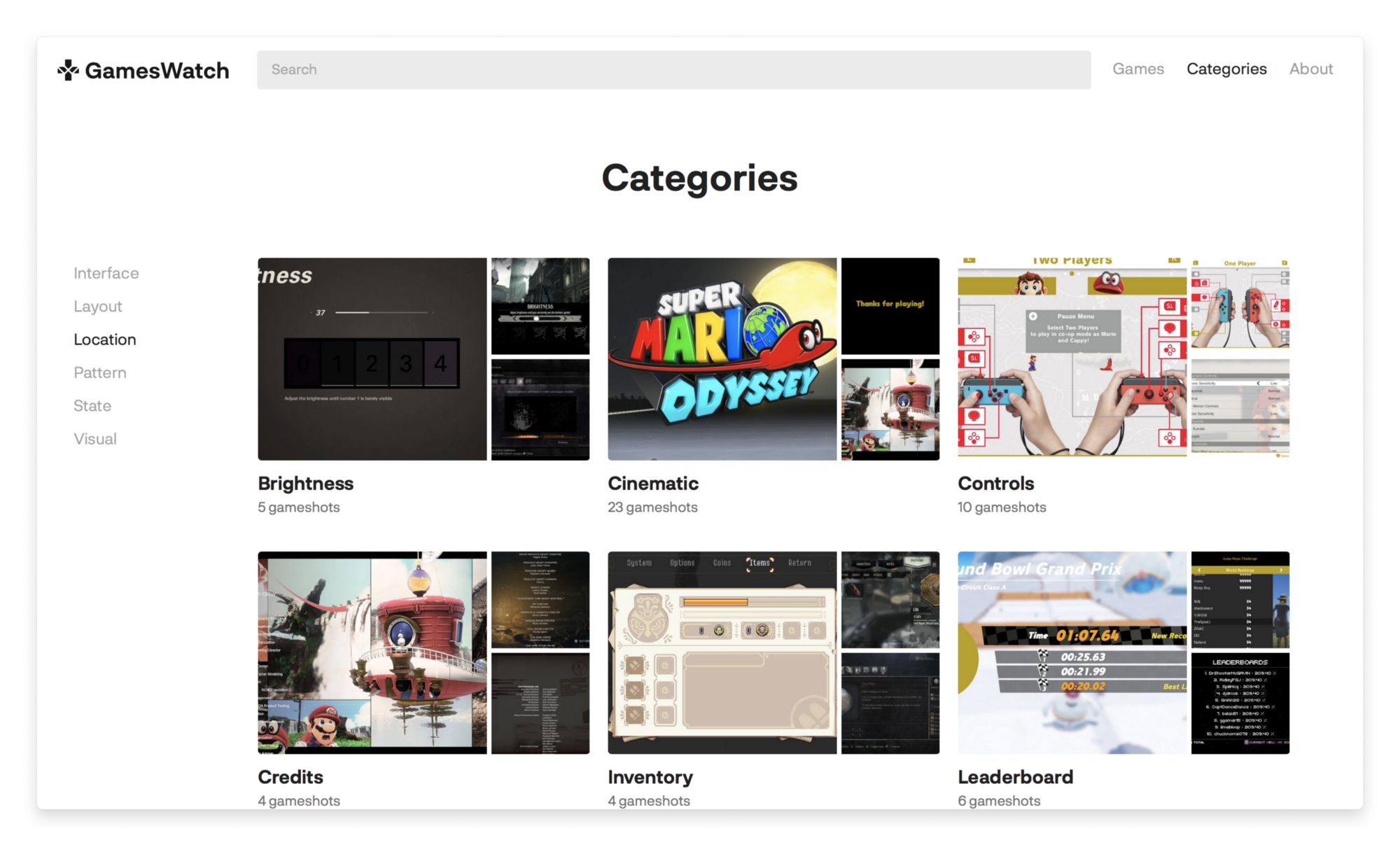Viewport: 1400px width, 847px height.
Task: Click the Search input field
Action: point(673,70)
